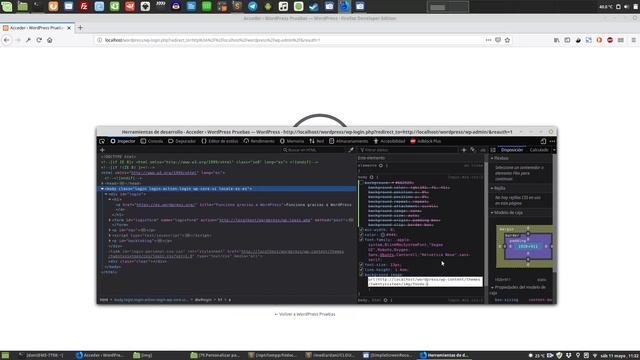Select the body element row in markup

click(x=227, y=189)
